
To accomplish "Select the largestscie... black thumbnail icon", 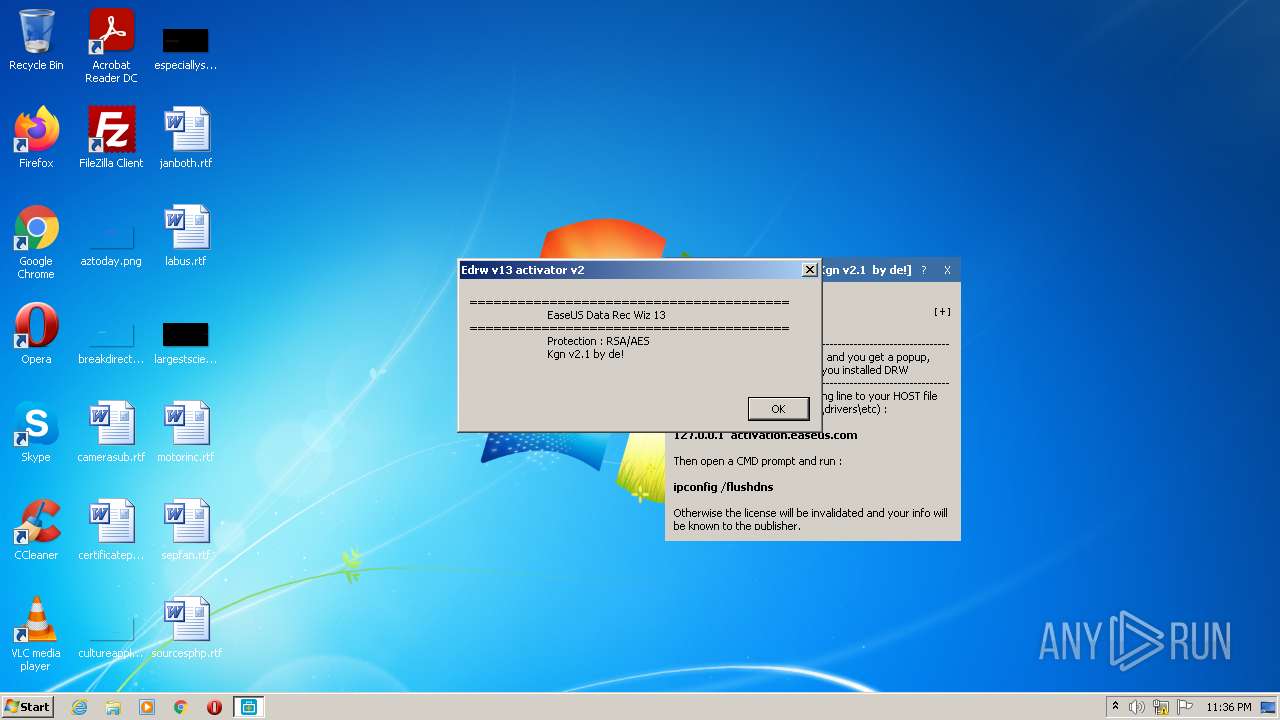I will 185,343.
